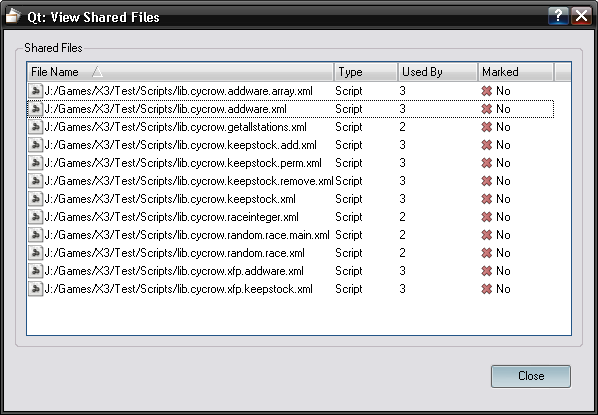The width and height of the screenshot is (598, 415).
Task: Click red X marked icon for keepstock.perm.xml
Action: pyautogui.click(x=487, y=163)
